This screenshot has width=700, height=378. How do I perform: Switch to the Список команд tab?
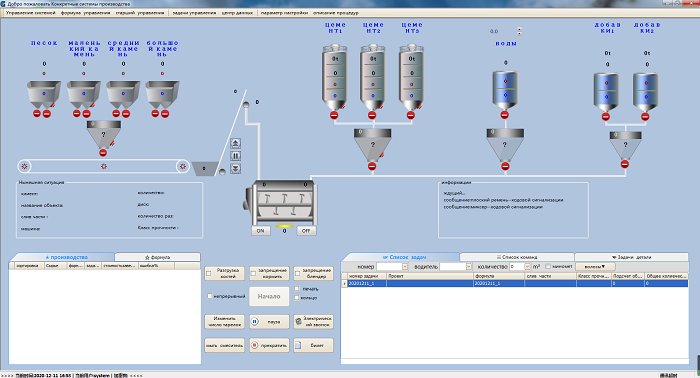(517, 257)
